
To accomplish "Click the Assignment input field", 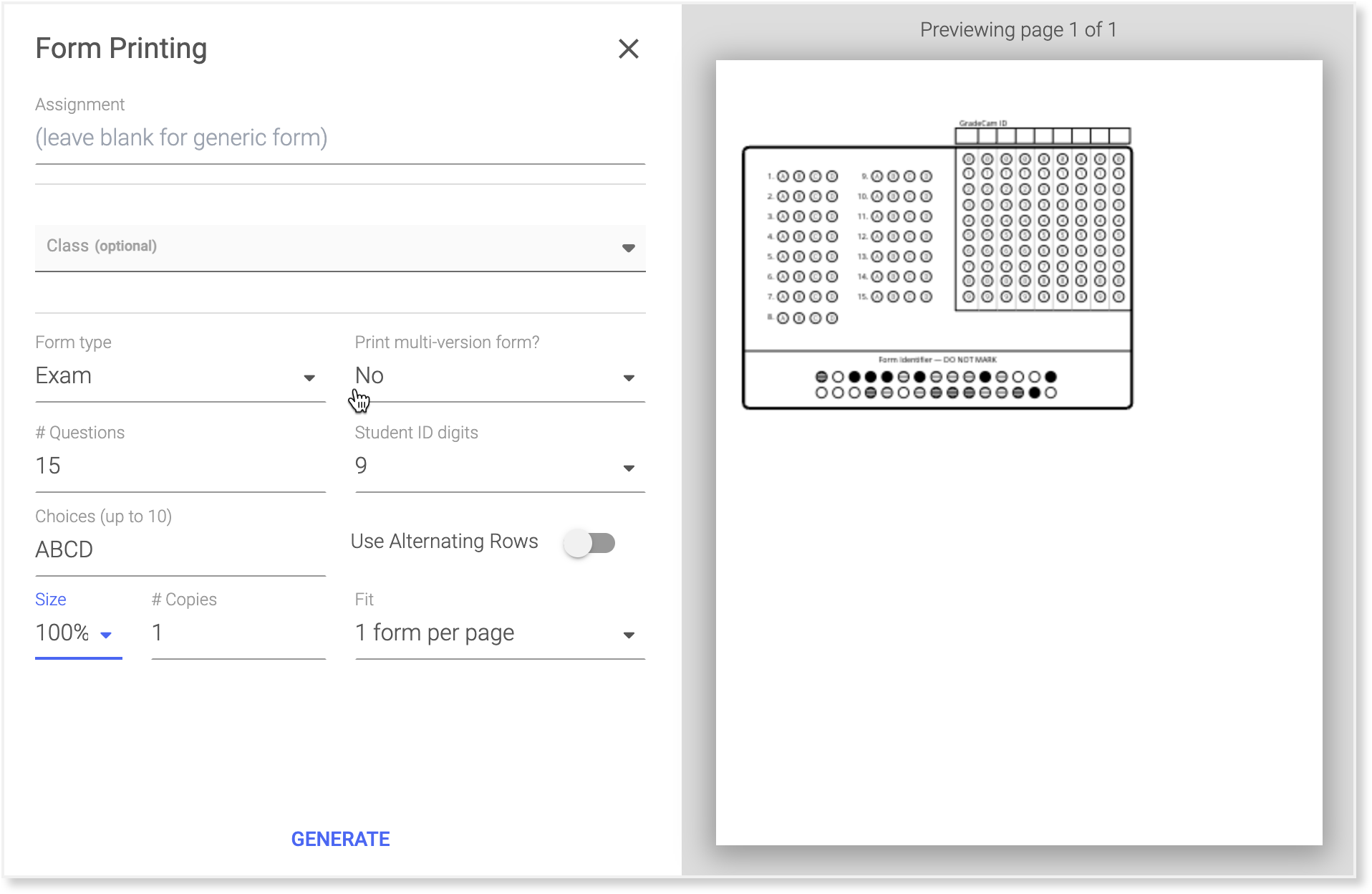I will click(x=339, y=138).
